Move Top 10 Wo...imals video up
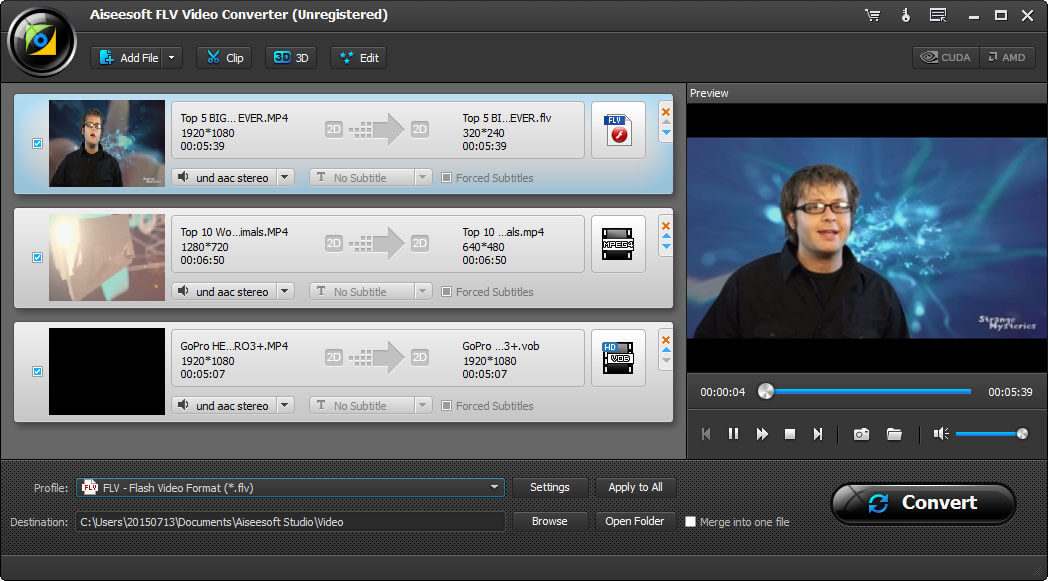This screenshot has height=581, width=1048. 666,236
